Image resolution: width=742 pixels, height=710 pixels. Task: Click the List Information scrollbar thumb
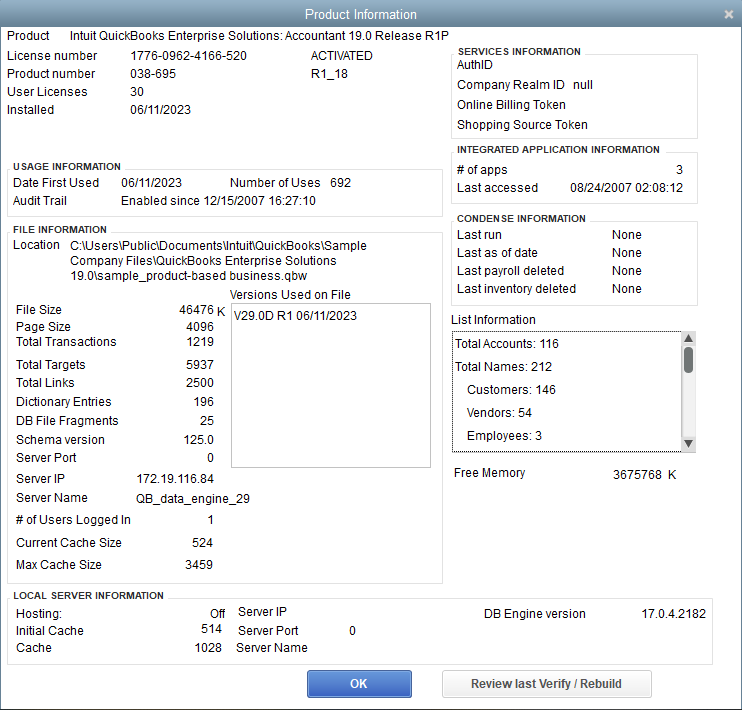click(x=689, y=360)
